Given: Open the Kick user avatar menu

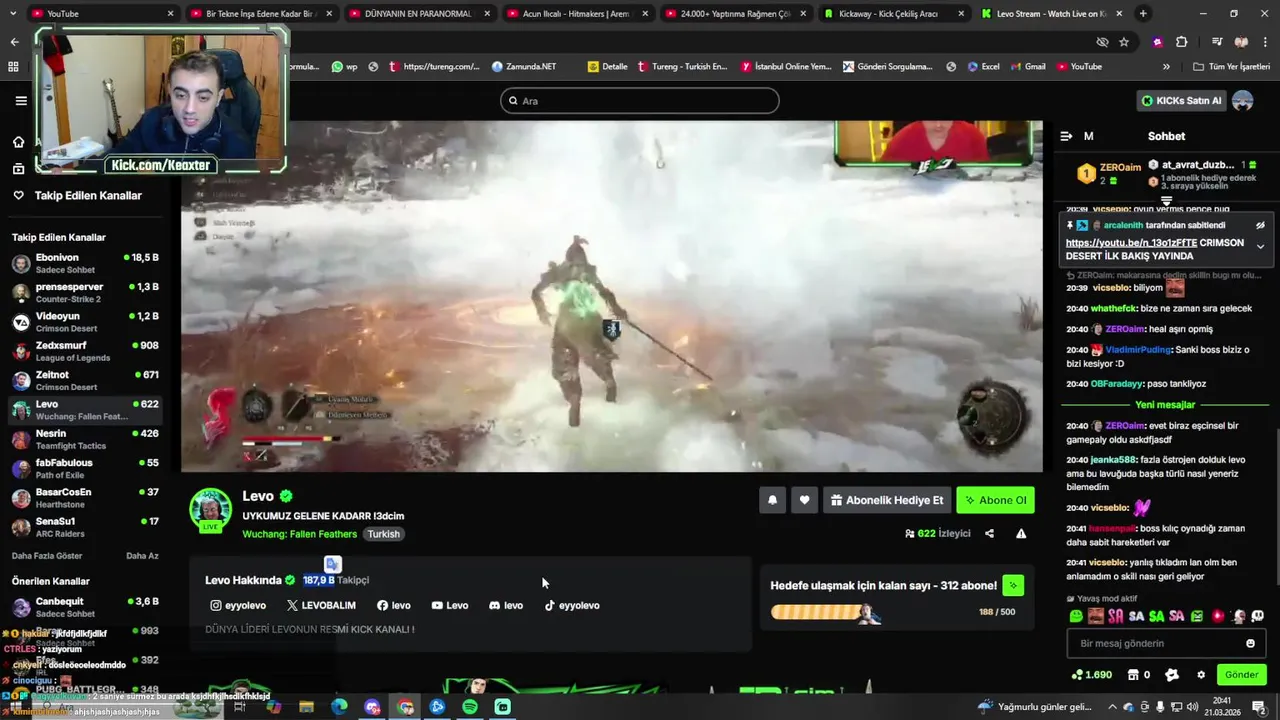Looking at the screenshot, I should [1243, 101].
